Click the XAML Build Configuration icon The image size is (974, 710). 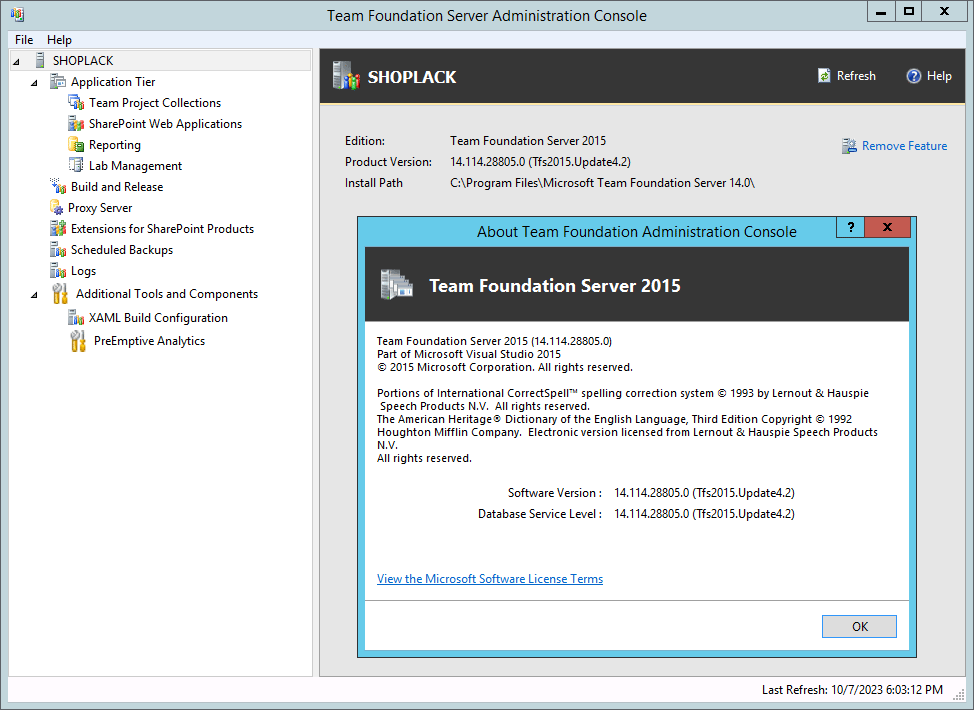(x=76, y=318)
